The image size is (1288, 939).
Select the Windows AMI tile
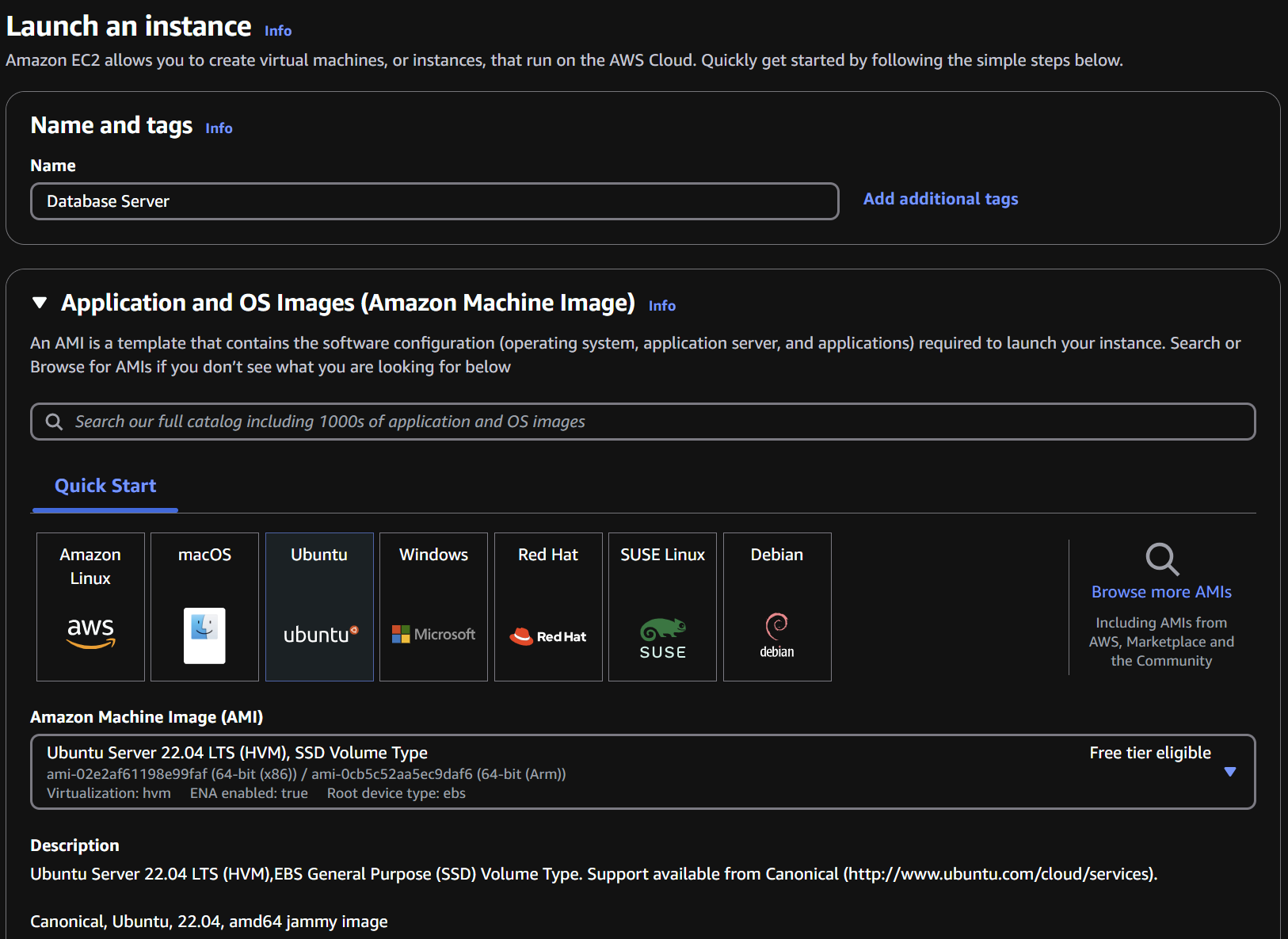point(433,607)
